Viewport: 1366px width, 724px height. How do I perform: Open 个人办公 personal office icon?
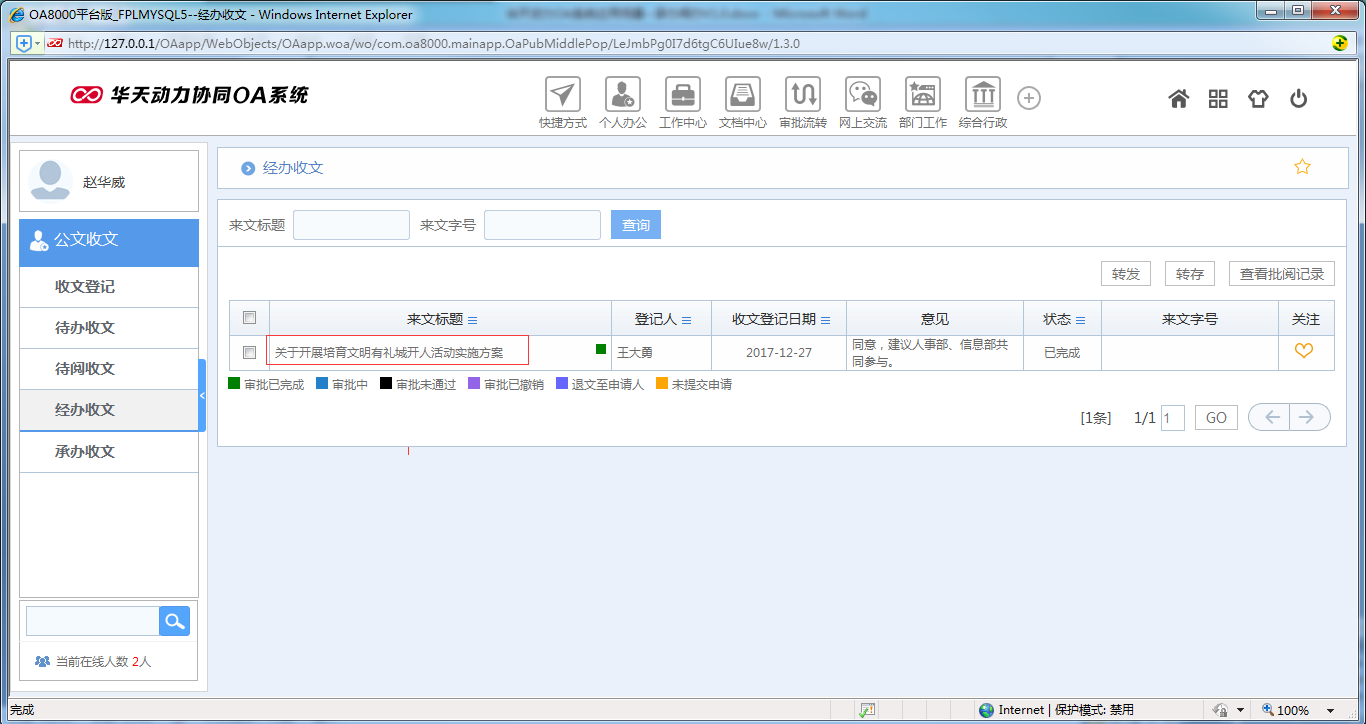(623, 95)
